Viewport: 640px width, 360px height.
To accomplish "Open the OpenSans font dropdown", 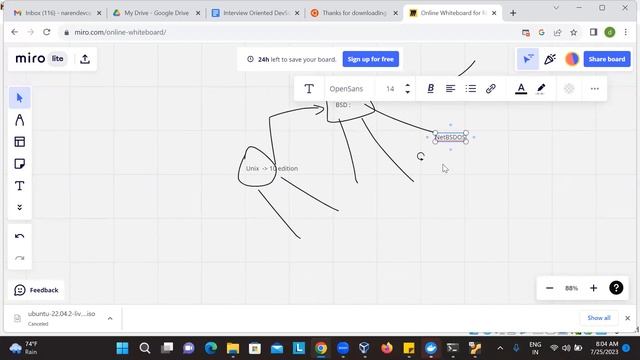I will (346, 89).
